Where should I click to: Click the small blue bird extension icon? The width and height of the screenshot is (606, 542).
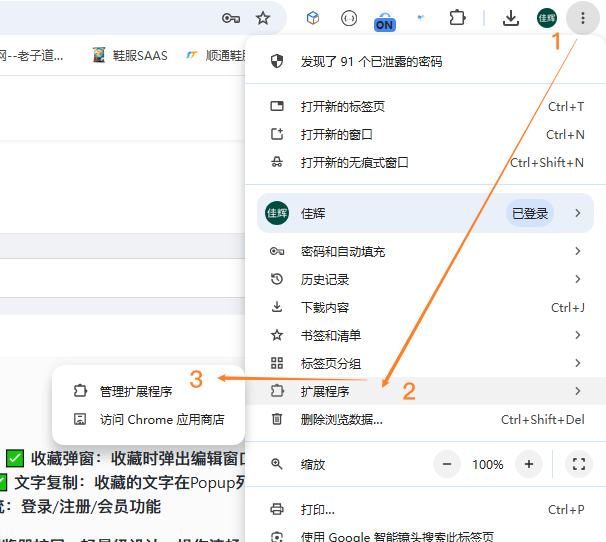421,17
